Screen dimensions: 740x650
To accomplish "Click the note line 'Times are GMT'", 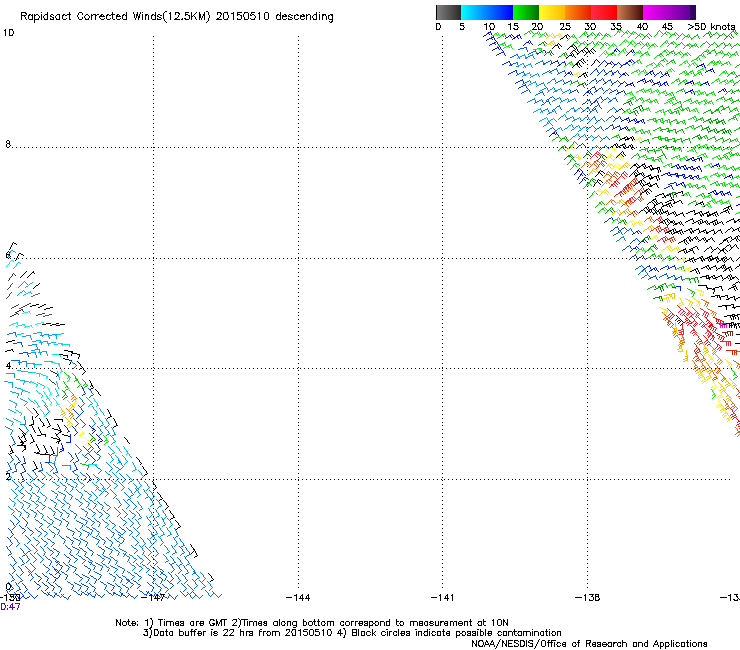I will 193,623.
